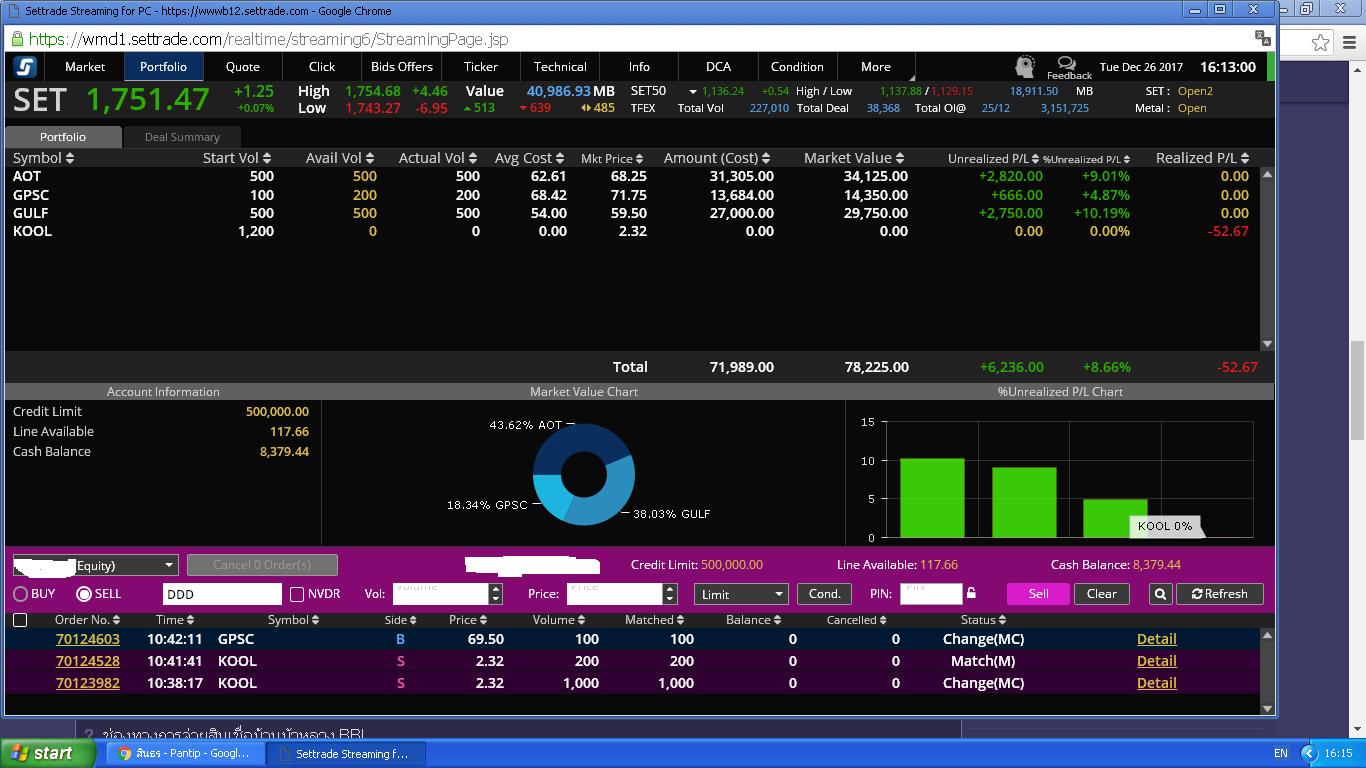Sort orders by Status column
Image resolution: width=1366 pixels, height=768 pixels.
[983, 620]
